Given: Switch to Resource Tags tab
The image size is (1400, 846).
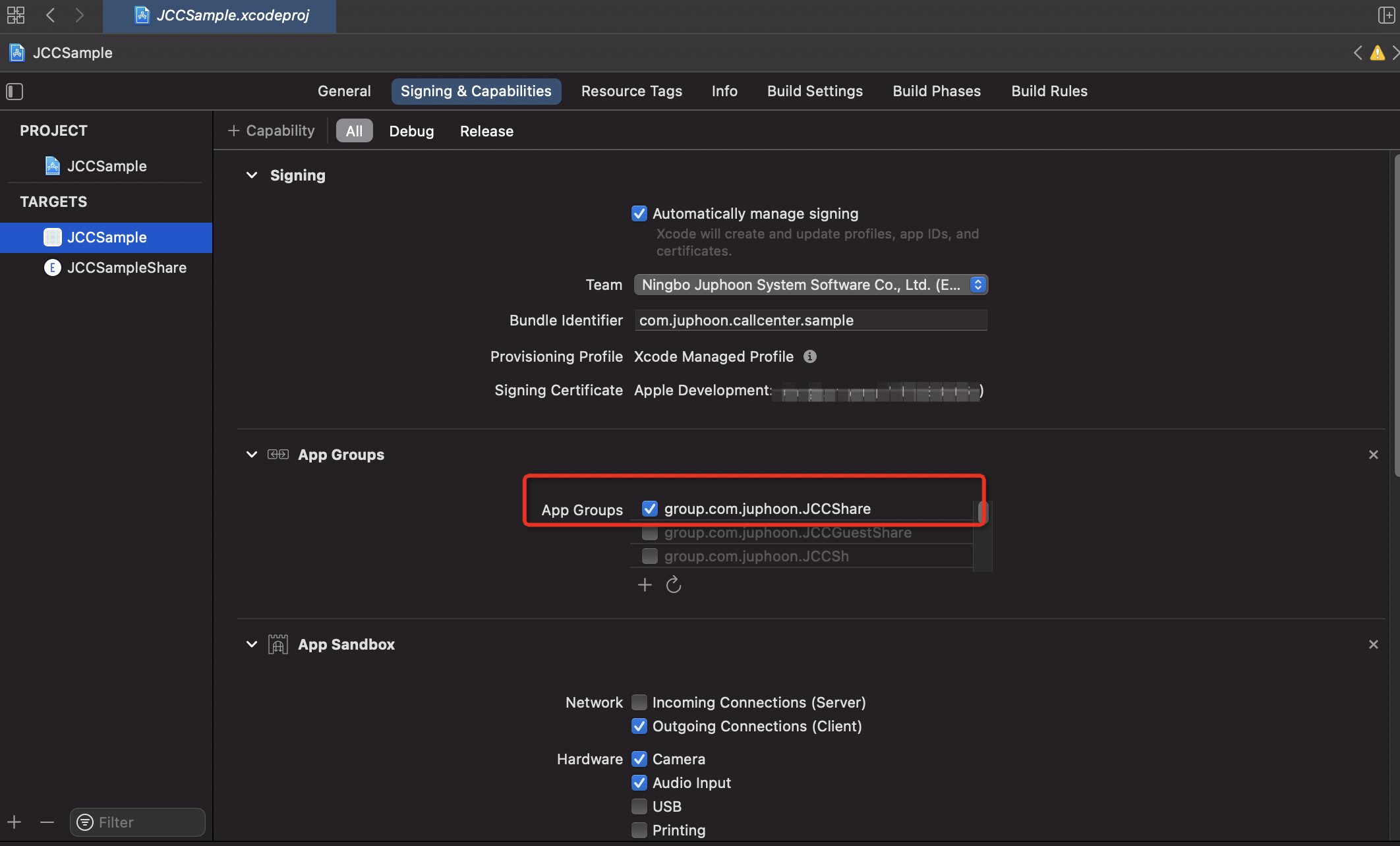Looking at the screenshot, I should (631, 91).
